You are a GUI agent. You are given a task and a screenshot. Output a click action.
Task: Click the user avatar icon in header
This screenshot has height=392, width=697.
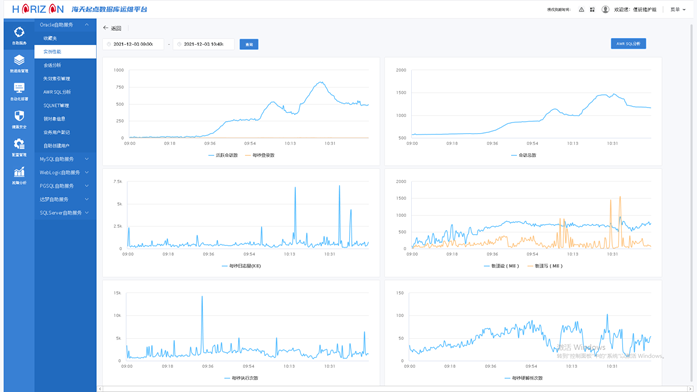point(605,9)
